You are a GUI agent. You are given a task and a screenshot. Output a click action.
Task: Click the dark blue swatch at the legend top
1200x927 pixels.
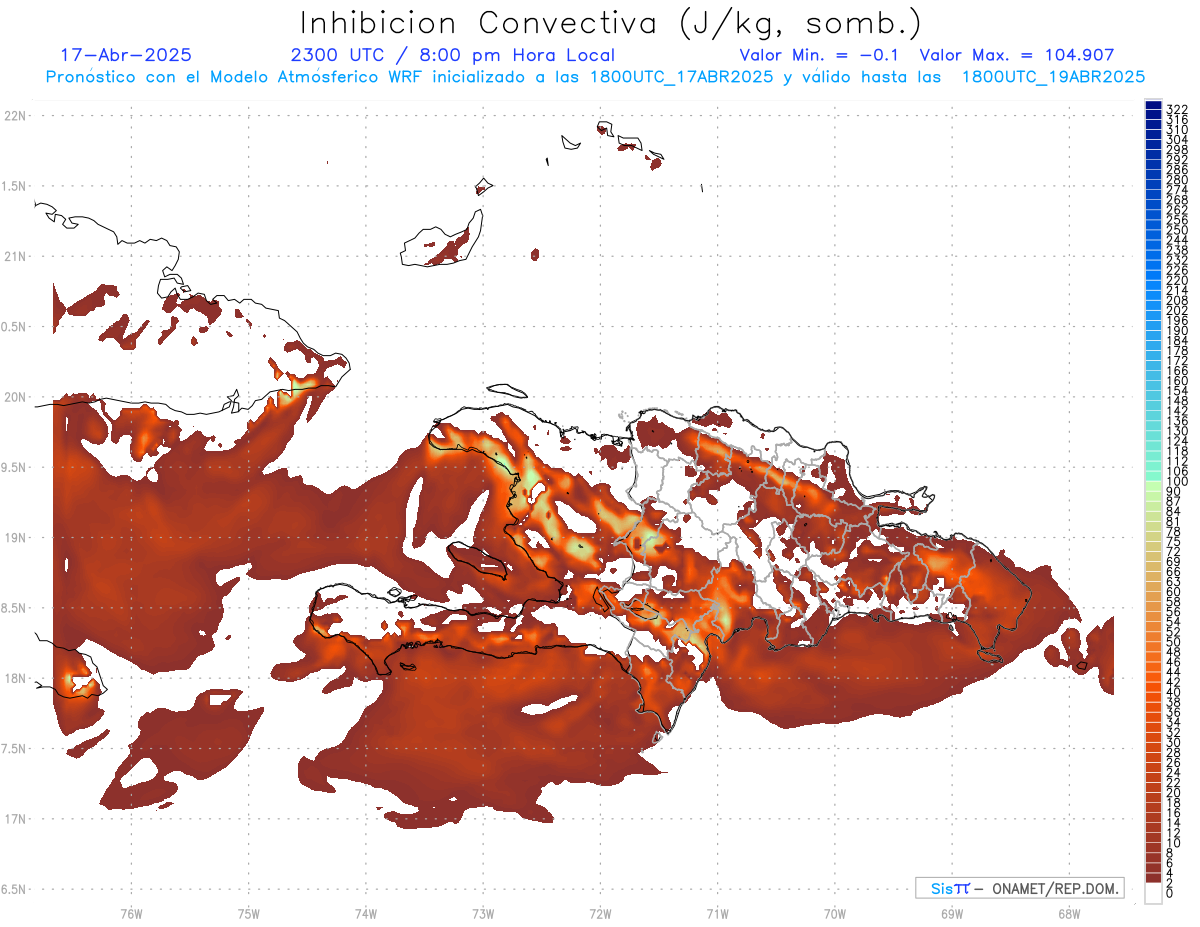[1153, 106]
